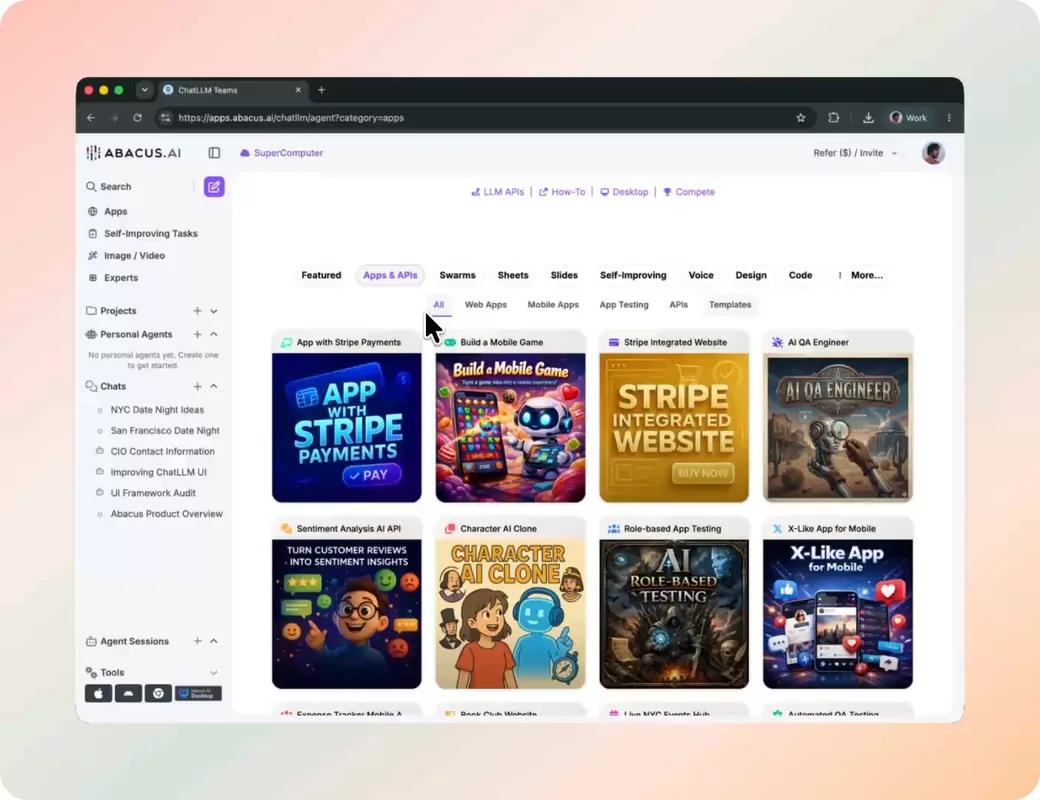Open Stripe Integrated Website card image
This screenshot has height=800, width=1040.
674,428
